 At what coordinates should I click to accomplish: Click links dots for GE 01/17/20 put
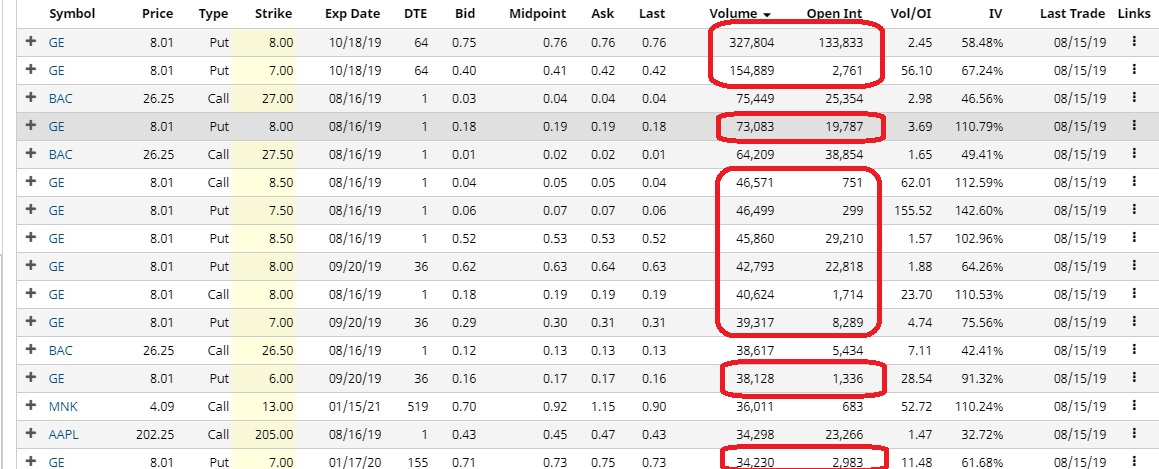1134,459
